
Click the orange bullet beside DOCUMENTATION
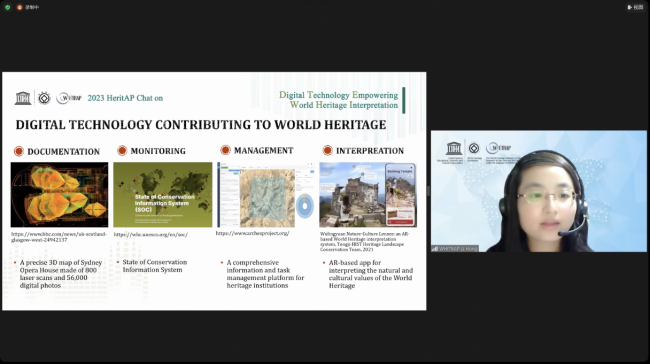[x=19, y=151]
